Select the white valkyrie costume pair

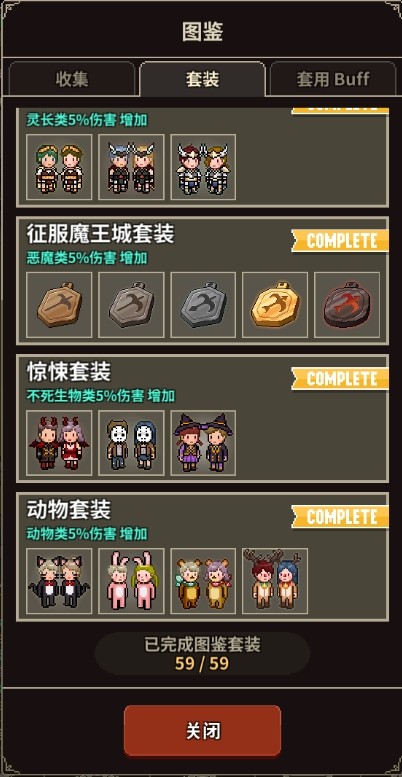(x=203, y=167)
